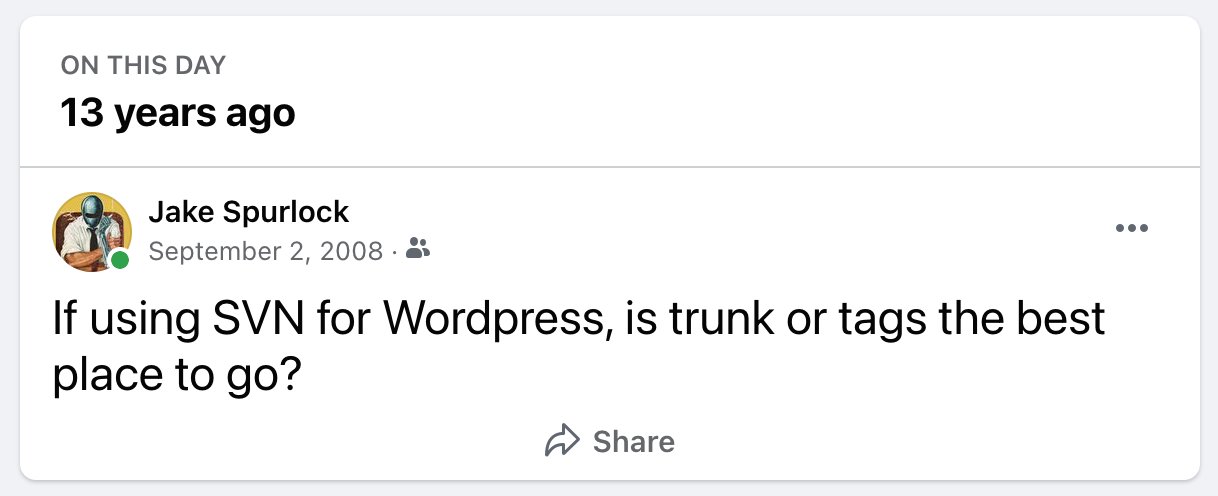The width and height of the screenshot is (1218, 496).
Task: Click the friends audience icon
Action: (420, 249)
